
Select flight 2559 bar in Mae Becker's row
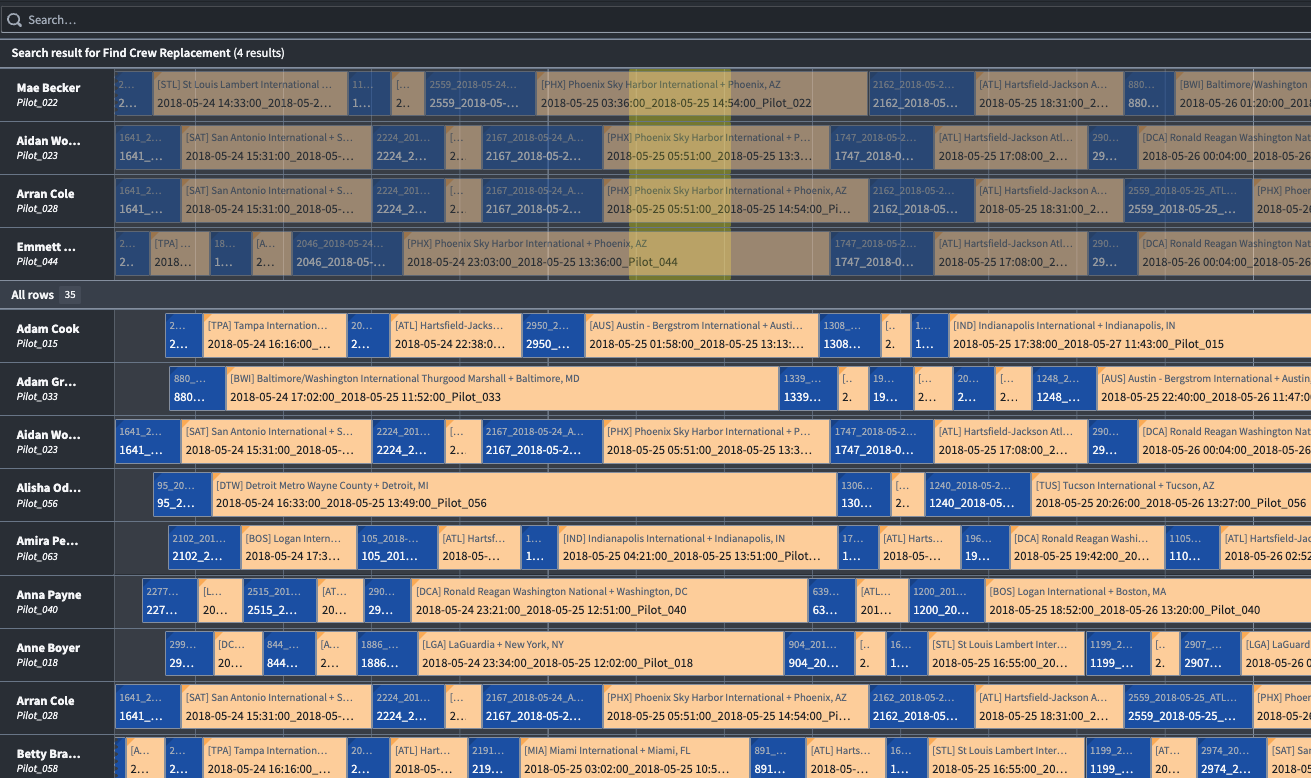[x=480, y=95]
